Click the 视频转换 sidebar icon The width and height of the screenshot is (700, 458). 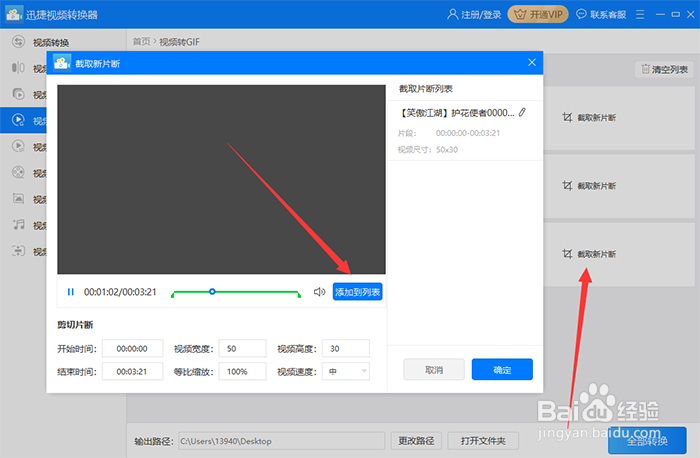tap(18, 42)
